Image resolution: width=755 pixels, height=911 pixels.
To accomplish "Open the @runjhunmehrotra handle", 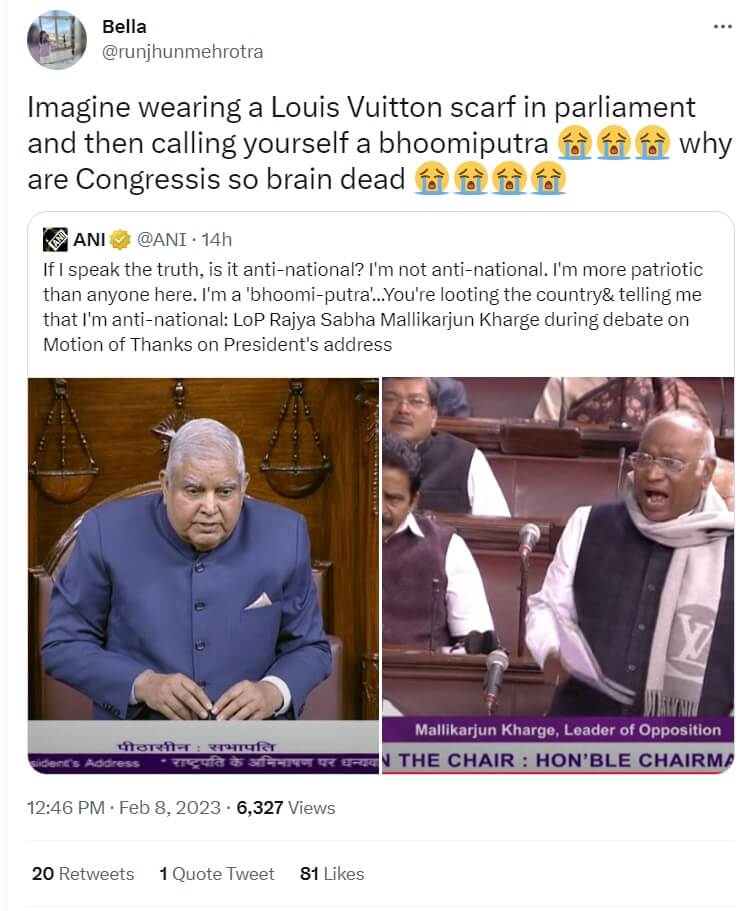I will point(183,52).
